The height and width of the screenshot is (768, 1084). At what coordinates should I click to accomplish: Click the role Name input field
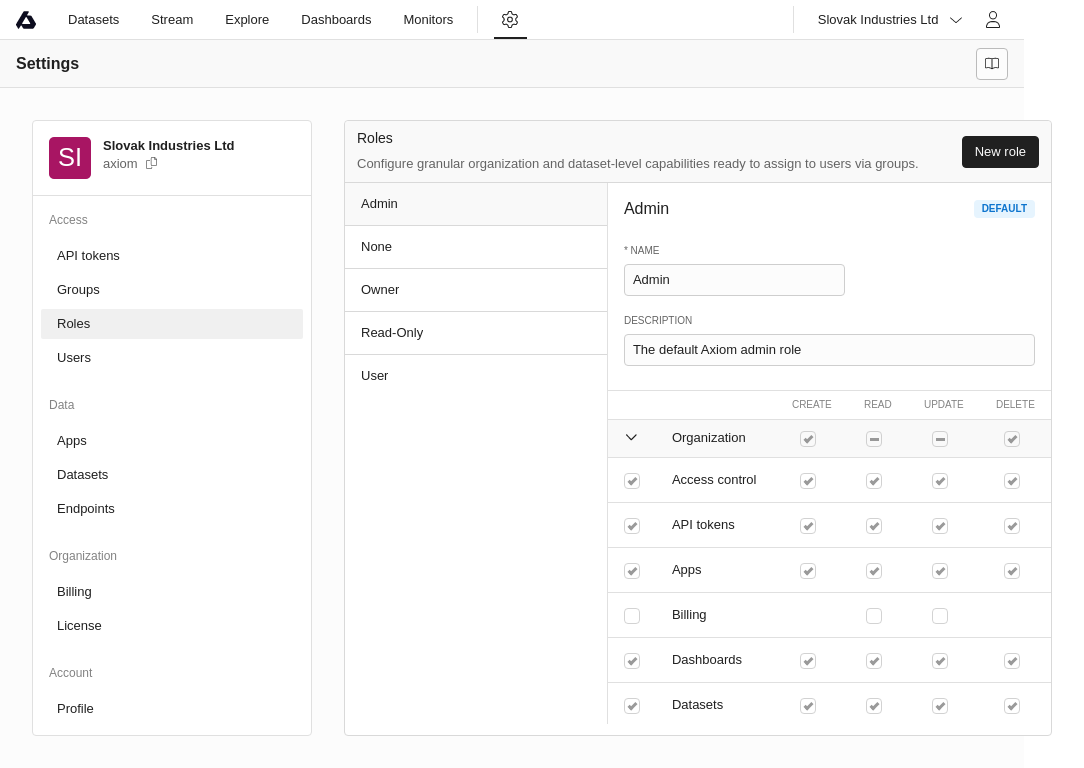pyautogui.click(x=734, y=280)
